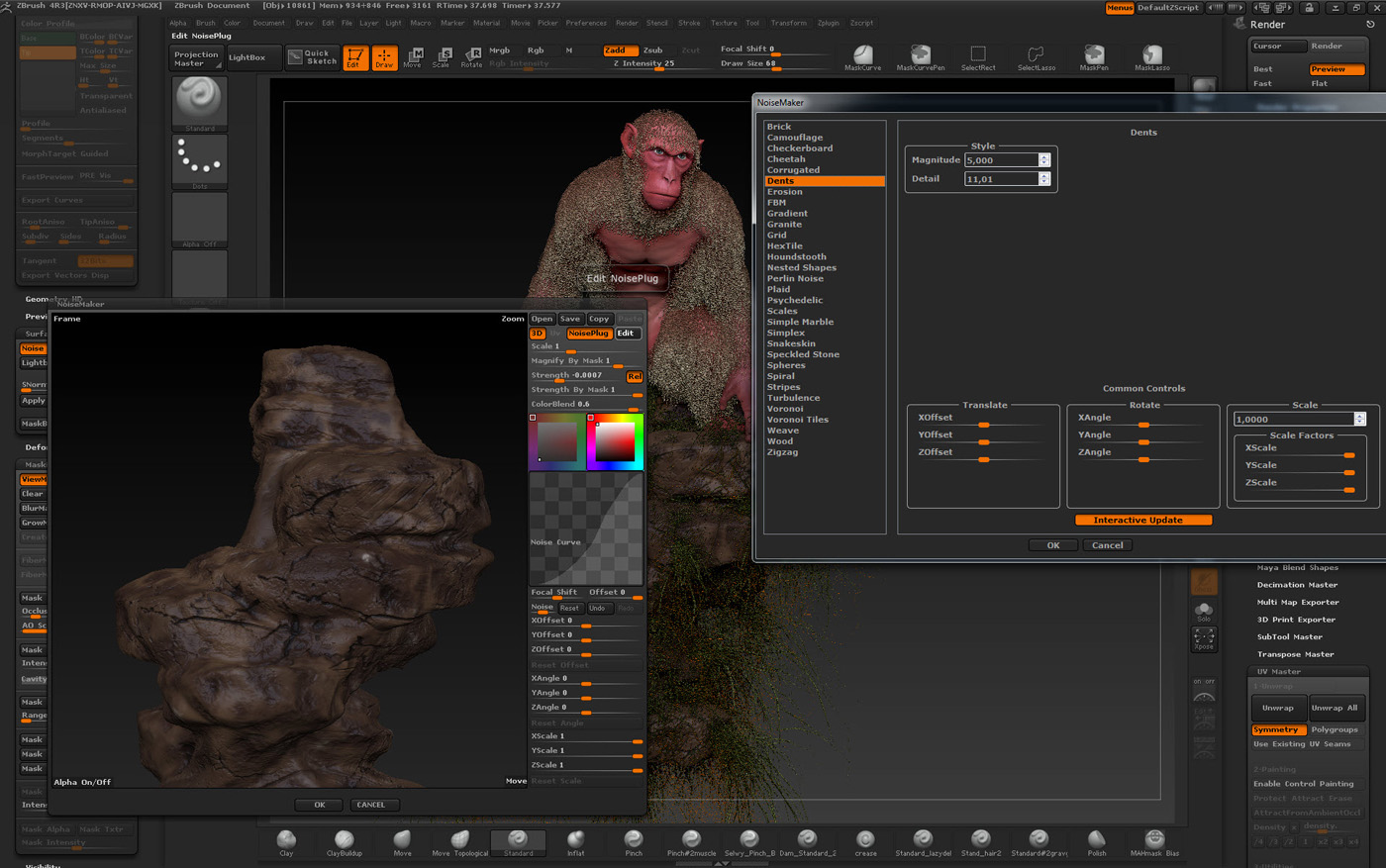Select the Clay brush icon

(286, 842)
